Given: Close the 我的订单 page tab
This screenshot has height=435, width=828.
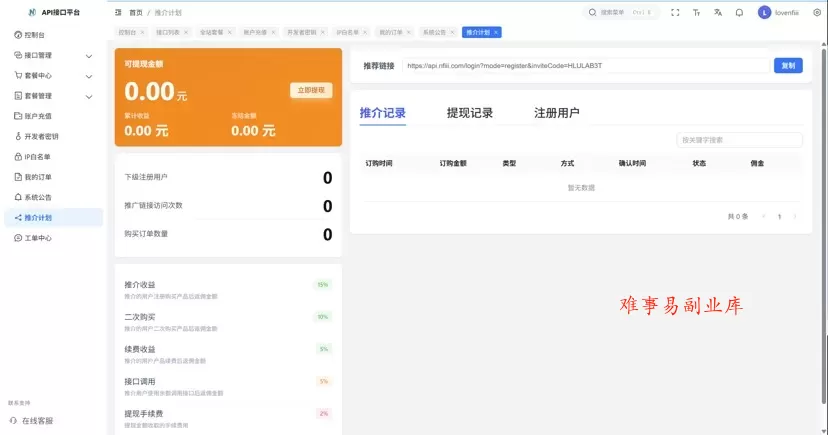Looking at the screenshot, I should click(408, 32).
